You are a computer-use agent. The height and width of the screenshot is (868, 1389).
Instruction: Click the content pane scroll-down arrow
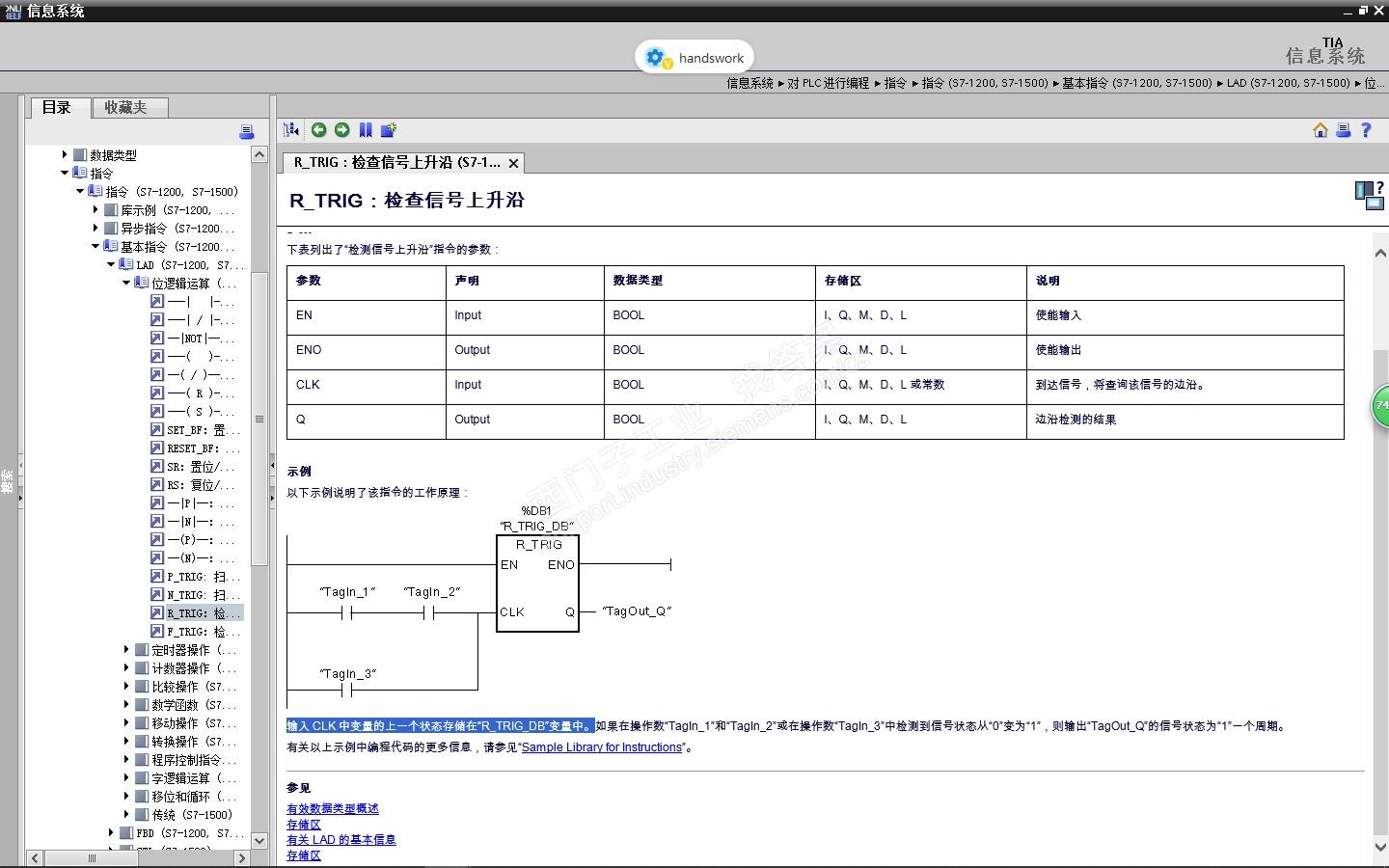pyautogui.click(x=1380, y=847)
